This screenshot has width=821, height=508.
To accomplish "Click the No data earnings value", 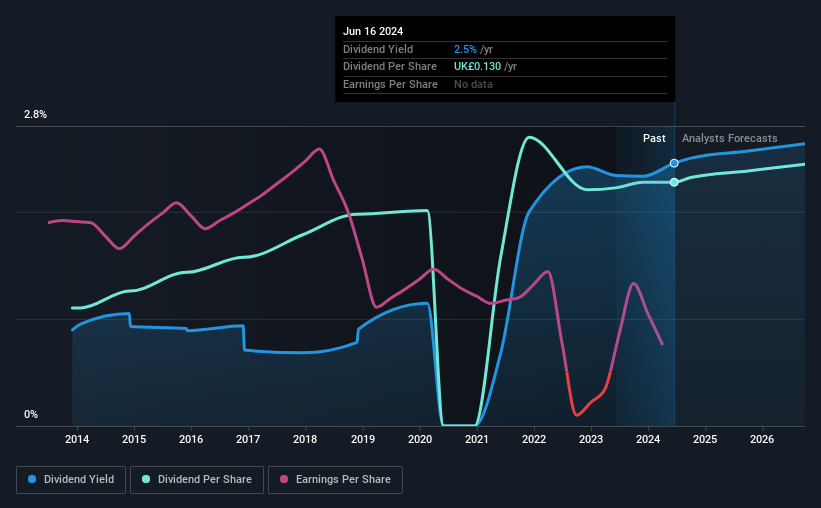I will [x=473, y=84].
